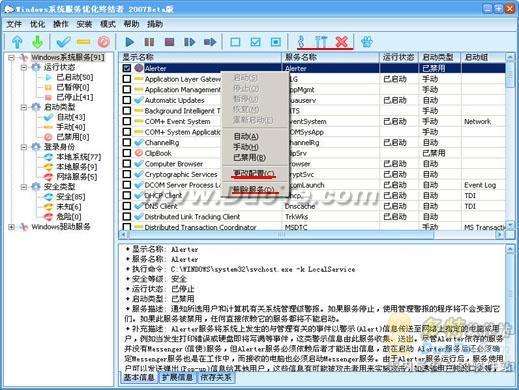
Task: Click the purple stop service icon
Action: click(169, 42)
